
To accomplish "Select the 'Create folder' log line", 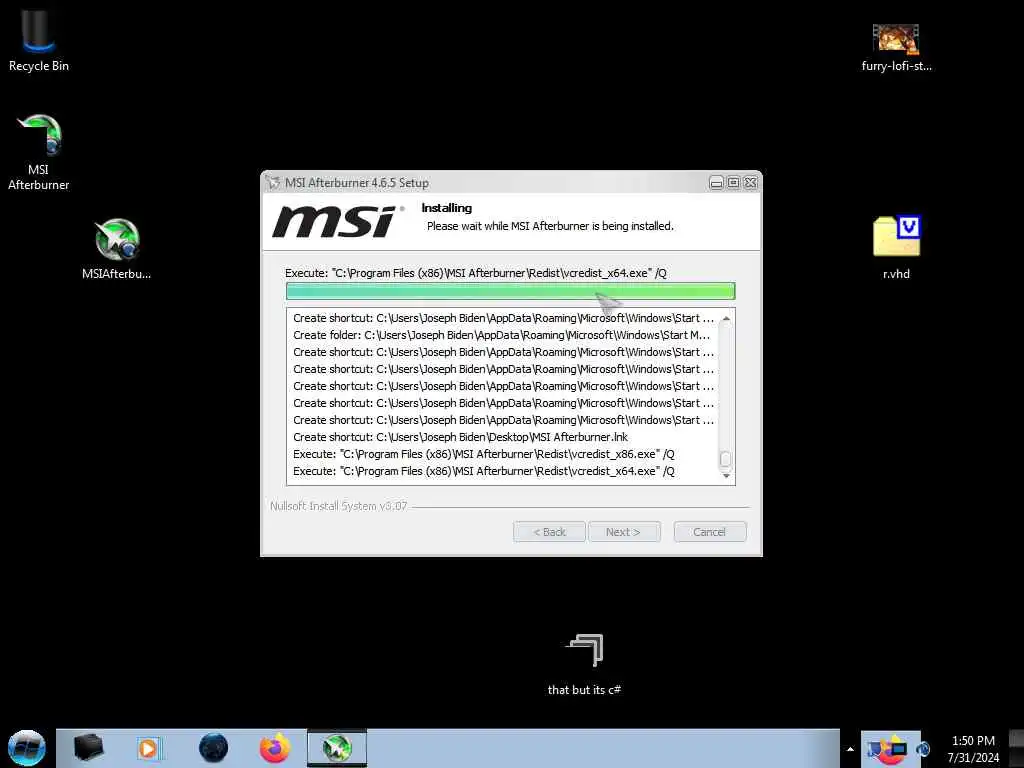I will coord(501,335).
